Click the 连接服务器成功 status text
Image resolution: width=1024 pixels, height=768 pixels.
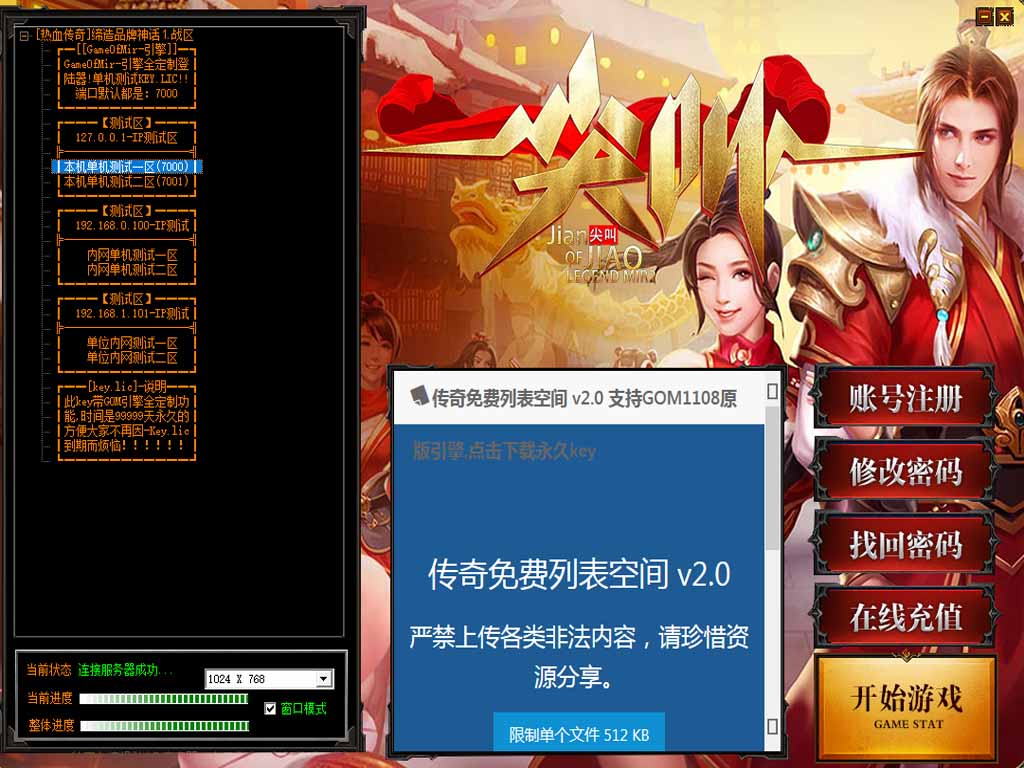pos(125,670)
